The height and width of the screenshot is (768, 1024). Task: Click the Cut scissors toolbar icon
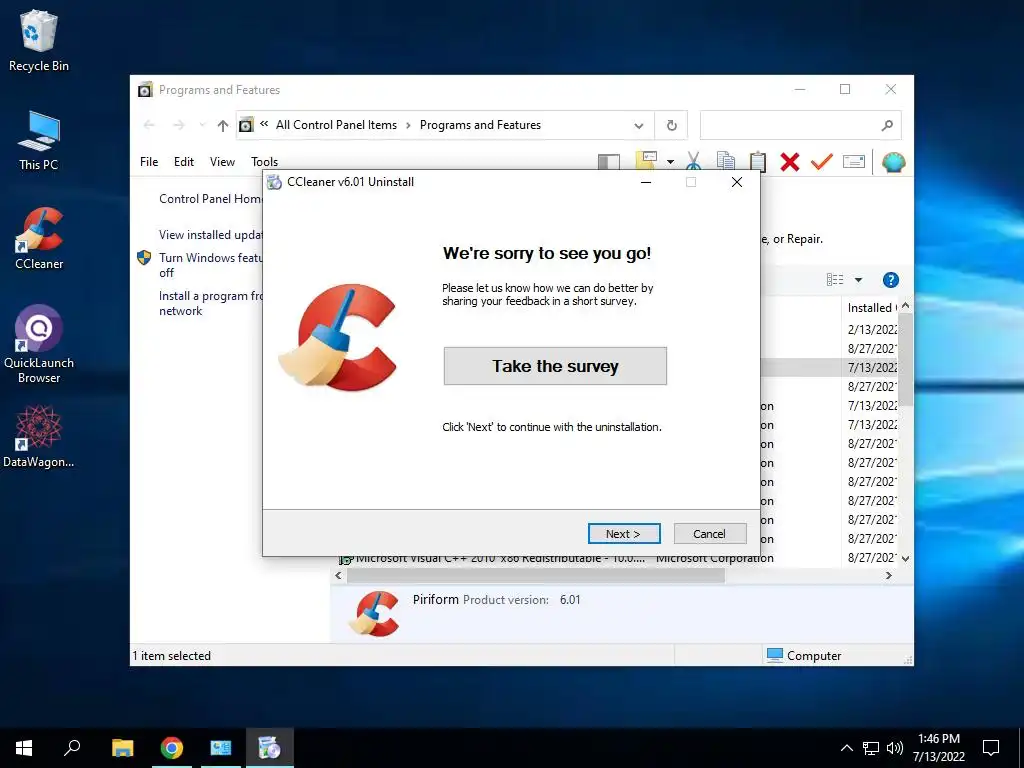(x=694, y=161)
